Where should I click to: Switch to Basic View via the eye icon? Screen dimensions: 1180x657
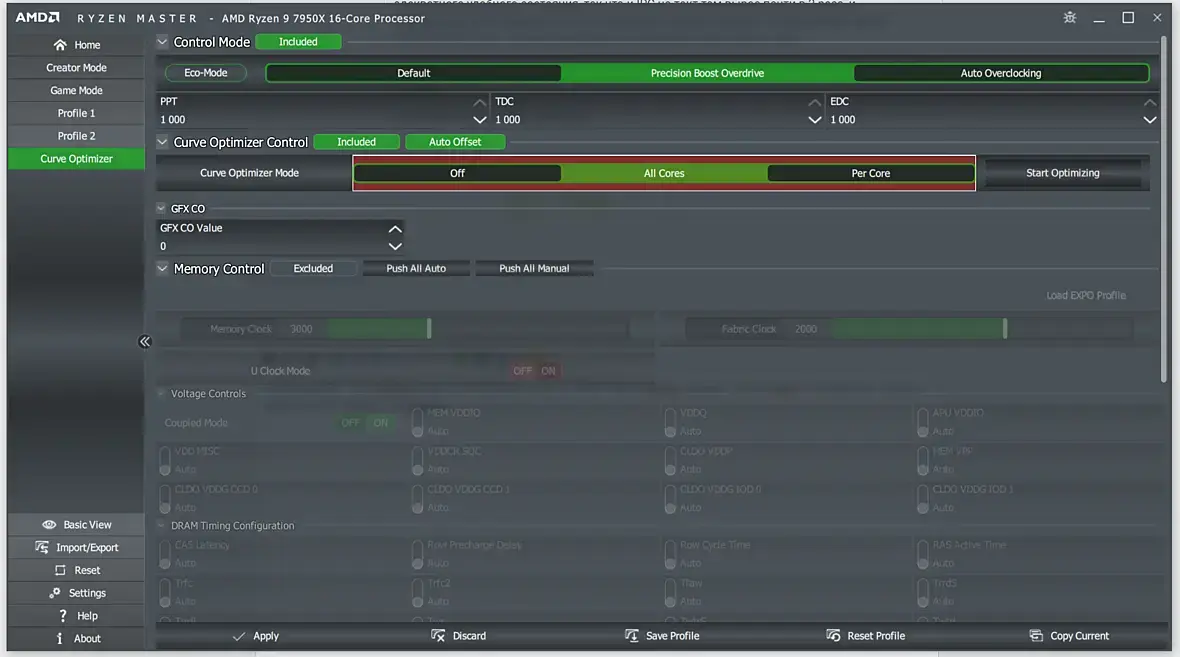76,525
